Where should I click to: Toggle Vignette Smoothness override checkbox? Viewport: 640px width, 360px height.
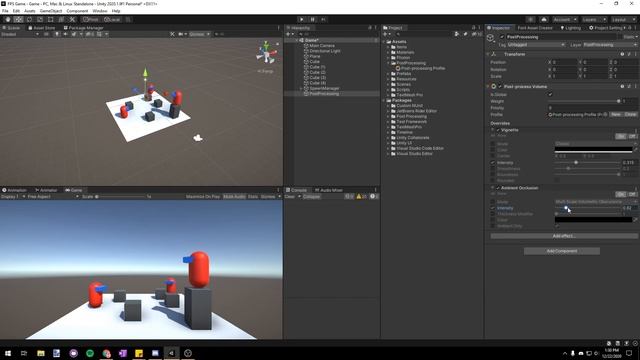click(x=493, y=169)
